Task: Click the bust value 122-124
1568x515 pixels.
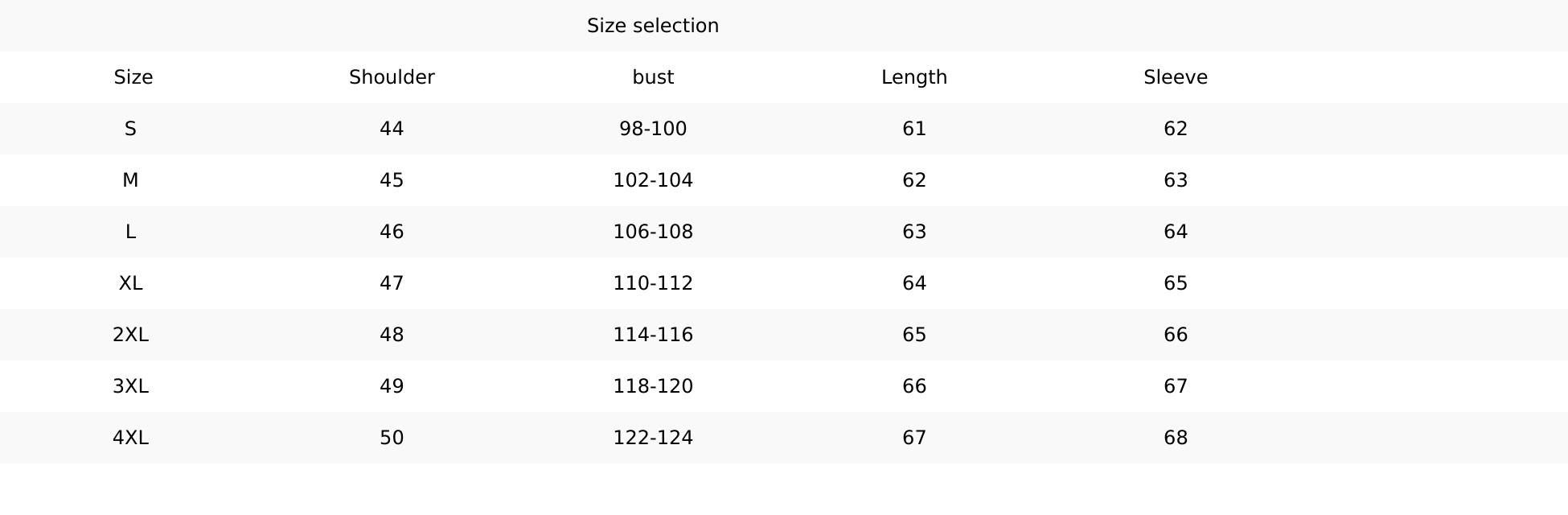Action: coord(653,438)
